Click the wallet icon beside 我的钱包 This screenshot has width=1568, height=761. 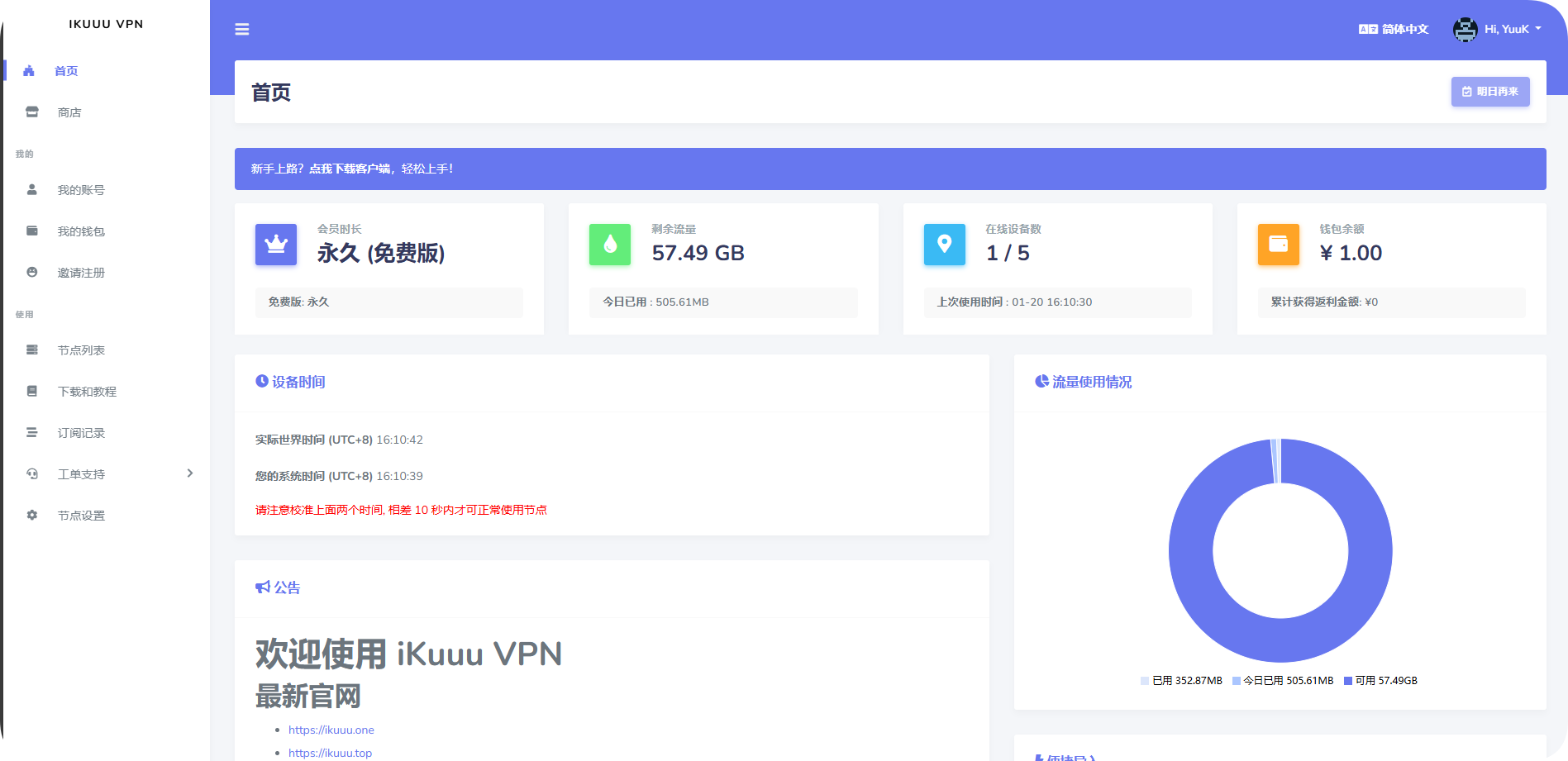(x=32, y=231)
